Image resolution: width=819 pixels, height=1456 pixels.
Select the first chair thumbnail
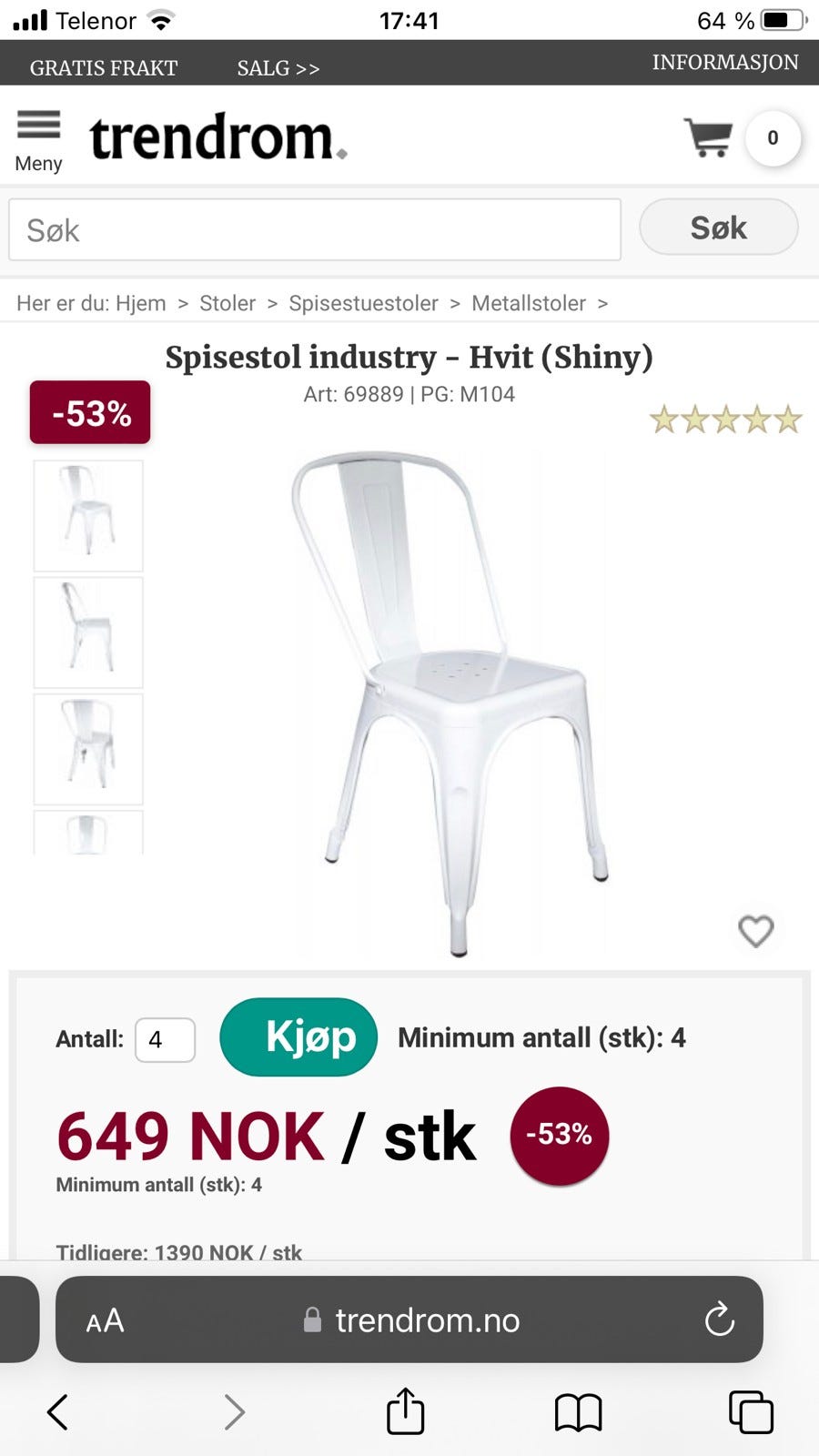[x=88, y=515]
